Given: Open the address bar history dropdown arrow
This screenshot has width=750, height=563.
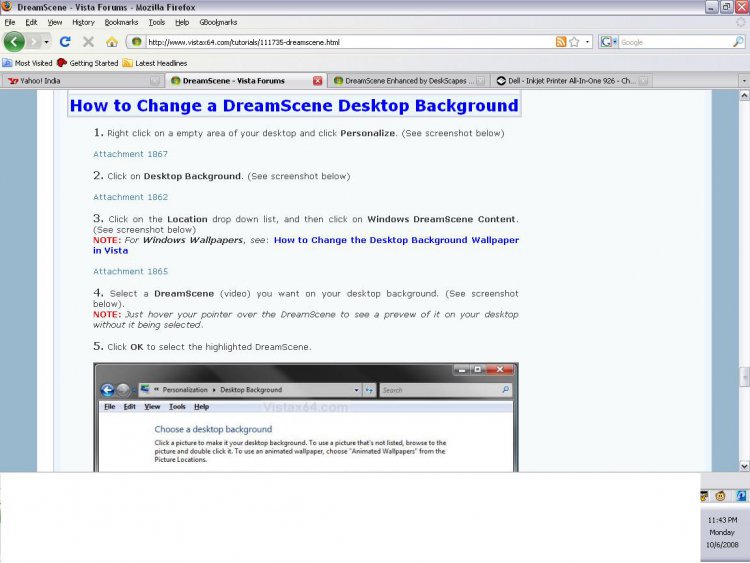Looking at the screenshot, I should (x=587, y=42).
